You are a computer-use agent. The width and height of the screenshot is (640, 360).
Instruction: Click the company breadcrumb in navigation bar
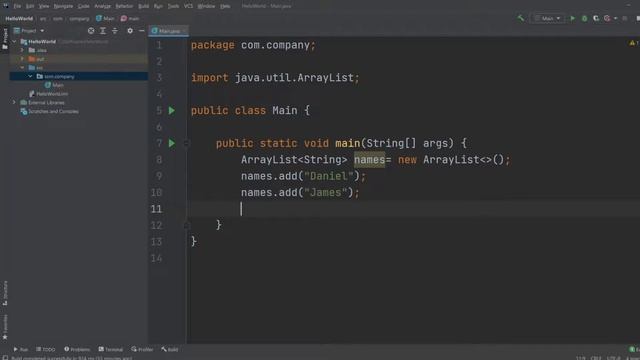coord(79,18)
